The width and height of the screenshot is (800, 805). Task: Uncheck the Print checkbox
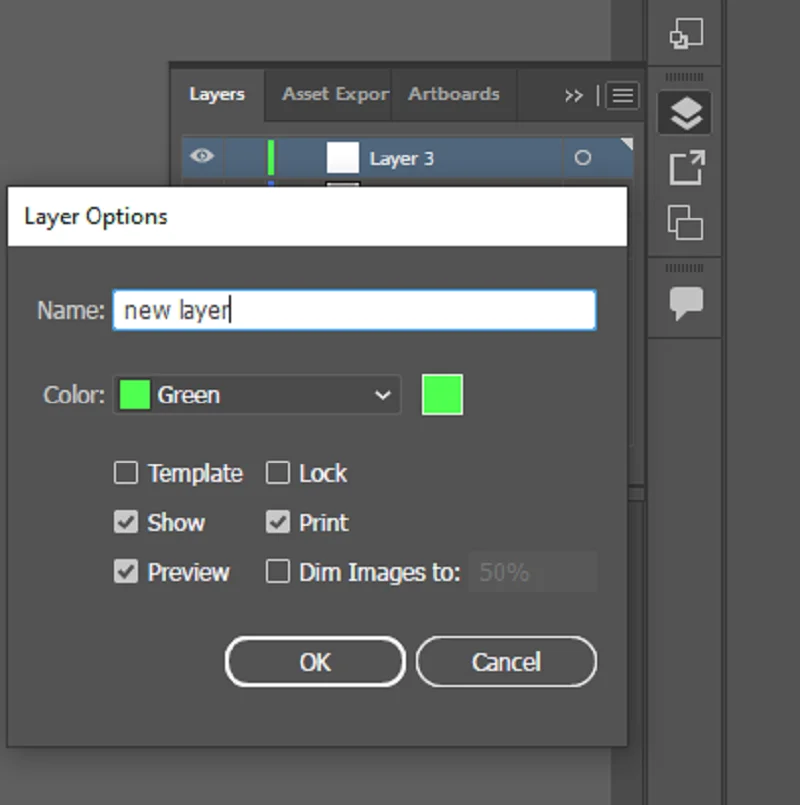coord(278,522)
